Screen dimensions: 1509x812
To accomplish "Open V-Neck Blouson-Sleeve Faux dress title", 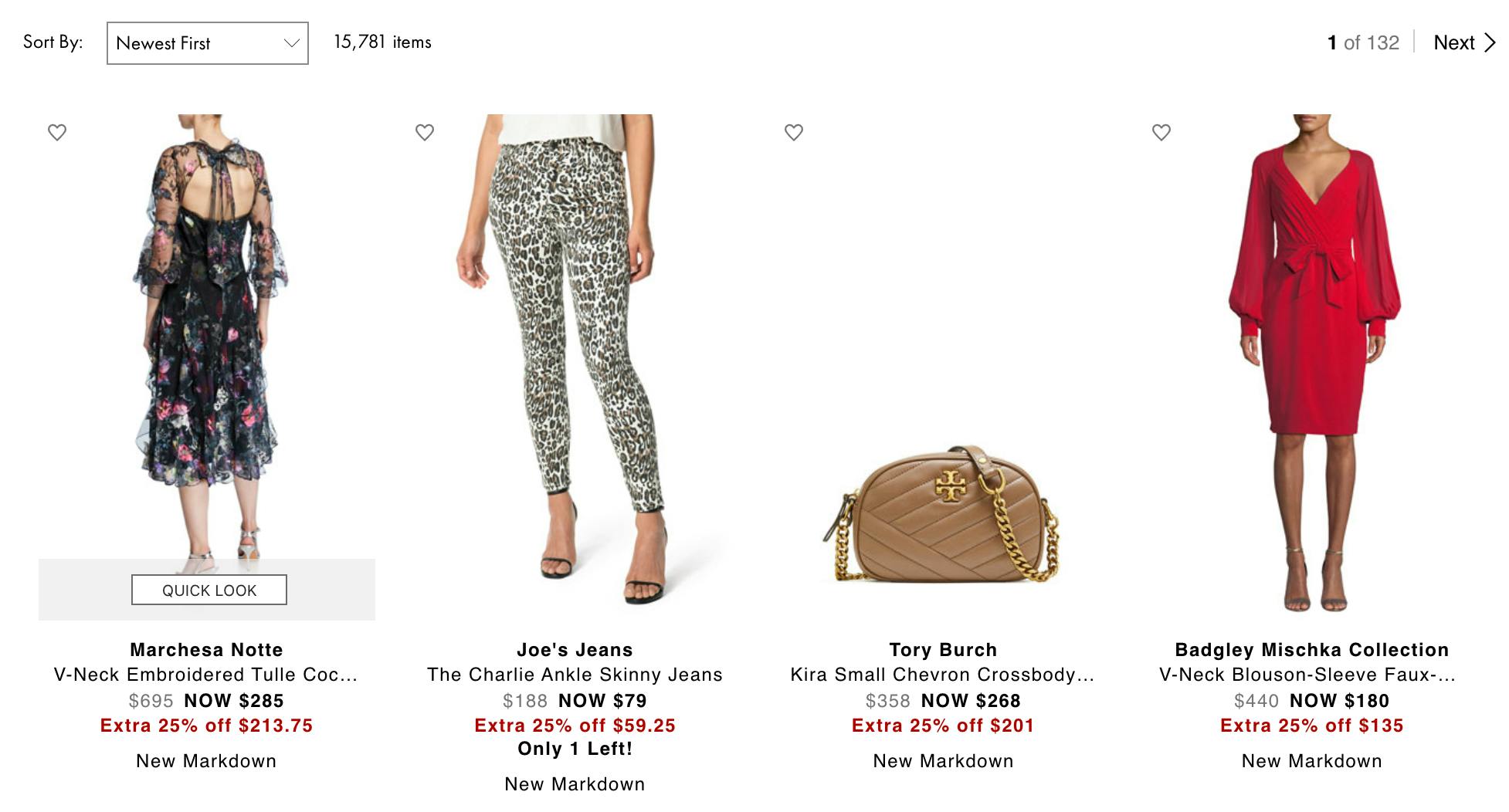I will coord(1307,675).
